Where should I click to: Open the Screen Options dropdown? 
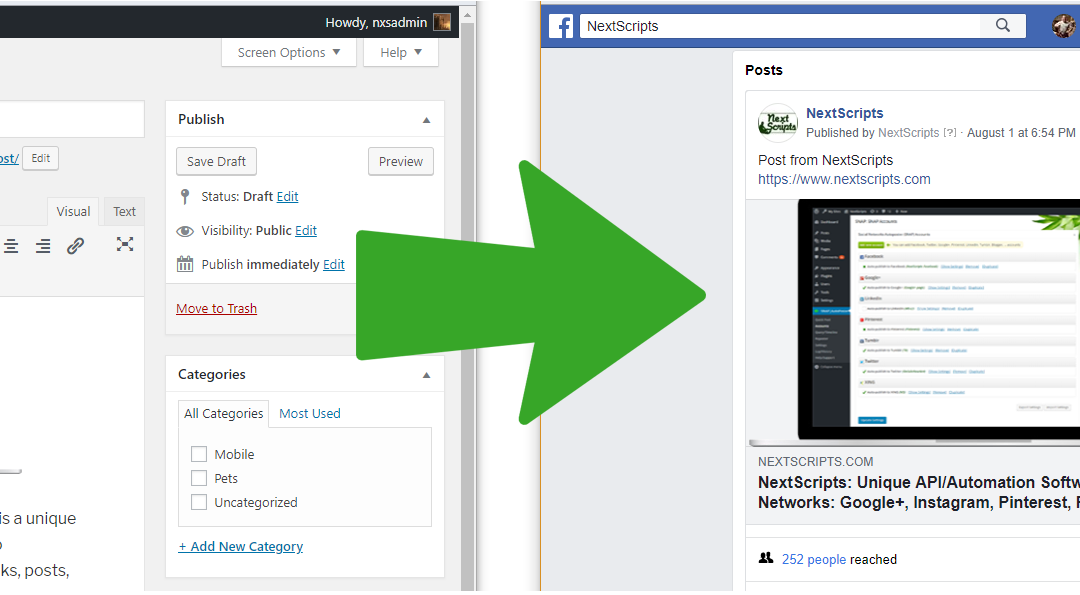click(x=289, y=52)
